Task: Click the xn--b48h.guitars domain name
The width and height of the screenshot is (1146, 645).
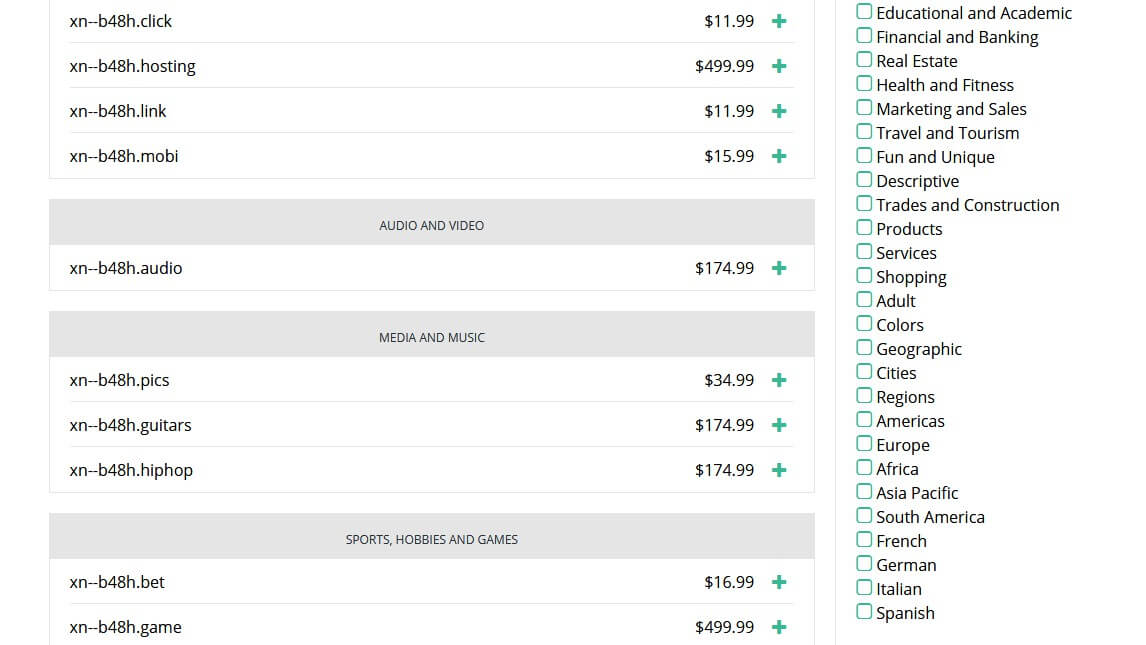Action: tap(130, 425)
